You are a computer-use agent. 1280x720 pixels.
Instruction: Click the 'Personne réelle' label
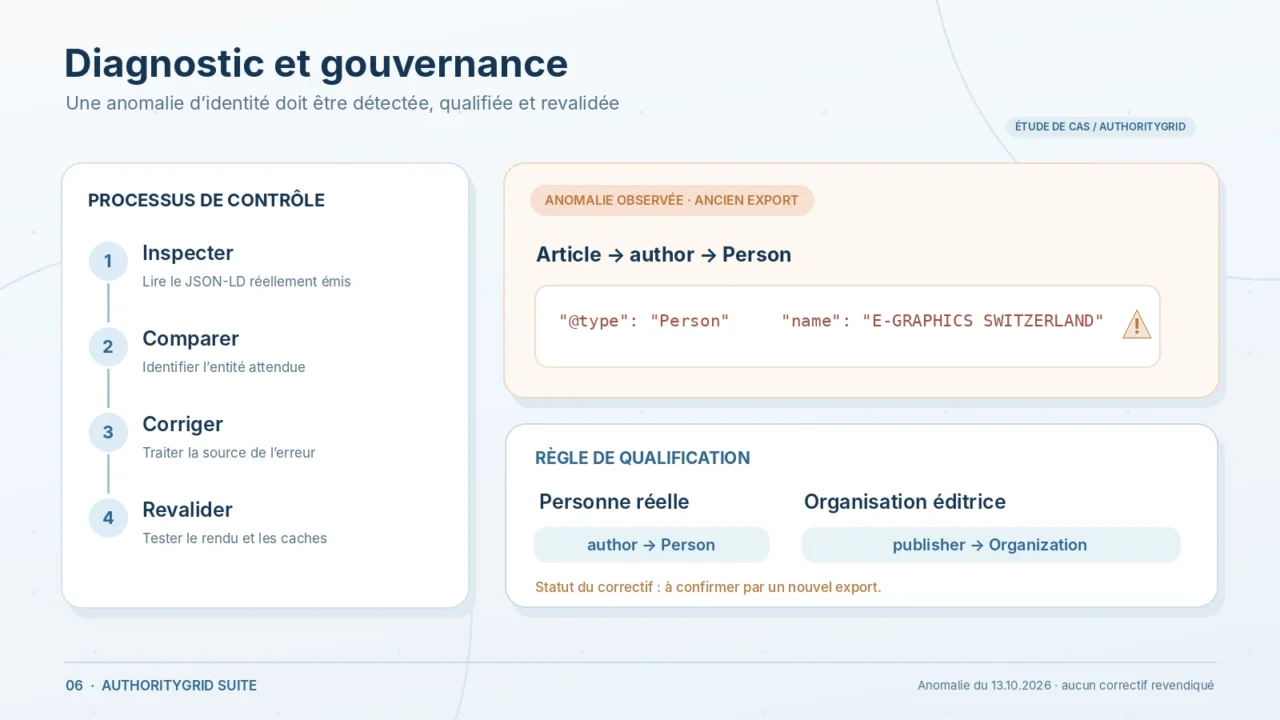[614, 502]
